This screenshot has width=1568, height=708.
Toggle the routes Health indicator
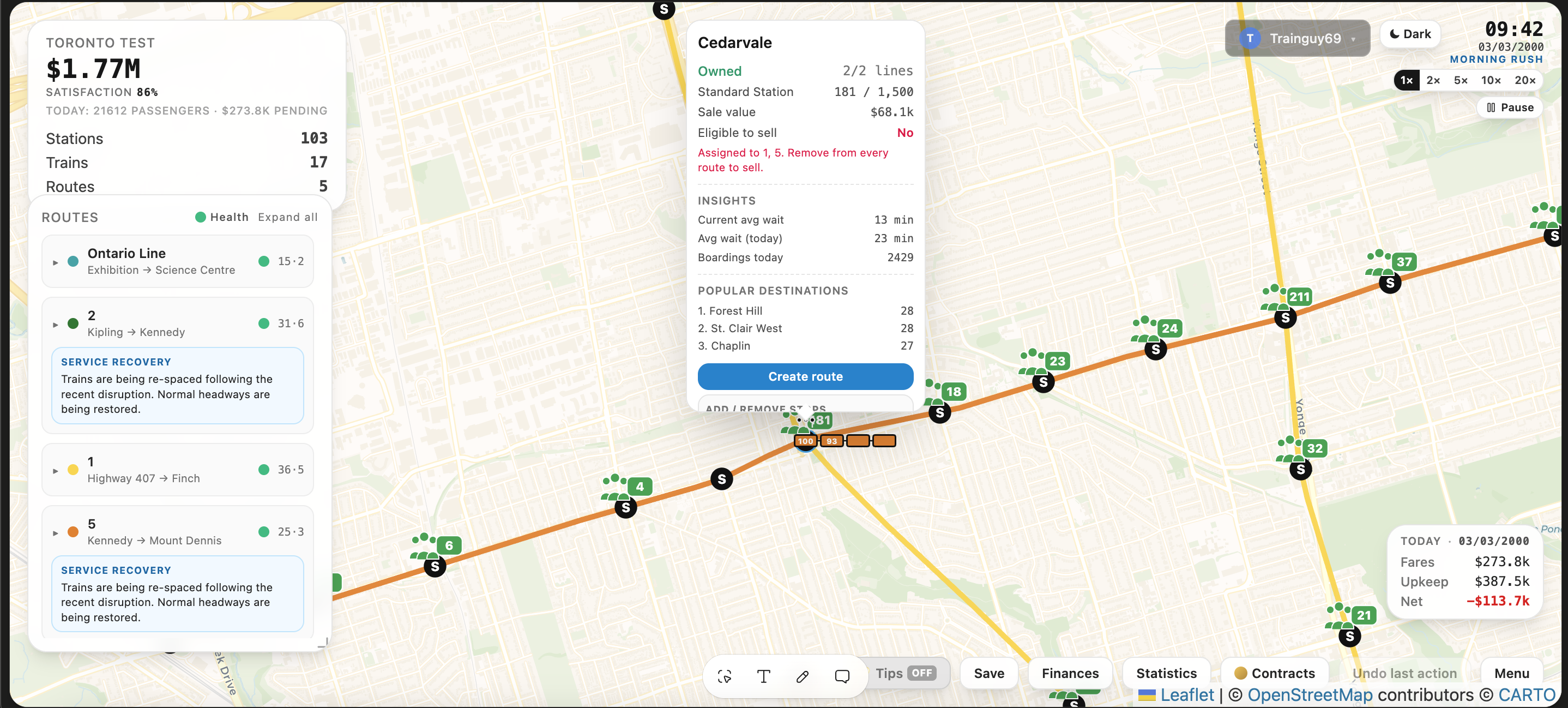221,217
